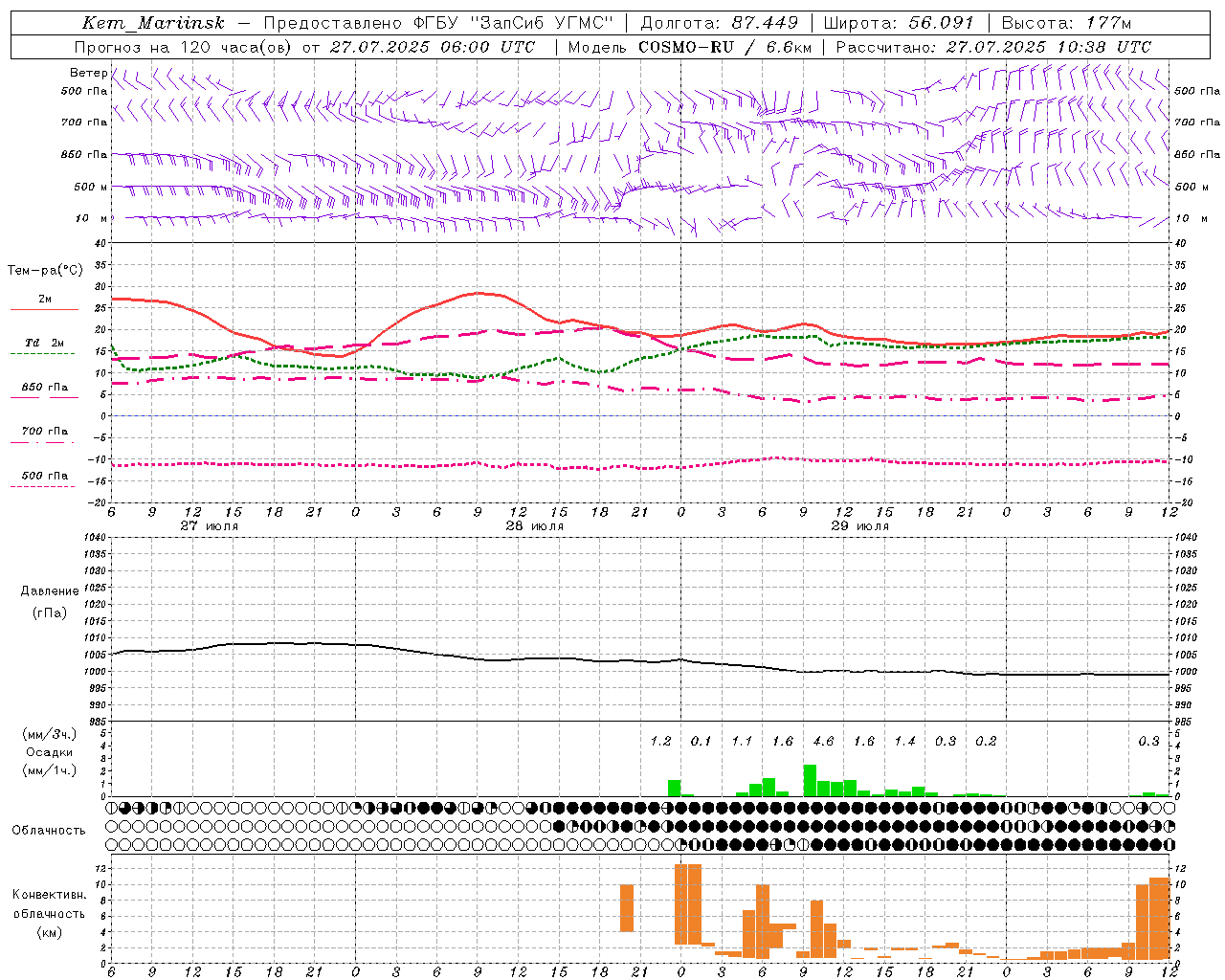This screenshot has width=1225, height=980.
Task: Click the Ветер wind panel label
Action: (x=88, y=73)
